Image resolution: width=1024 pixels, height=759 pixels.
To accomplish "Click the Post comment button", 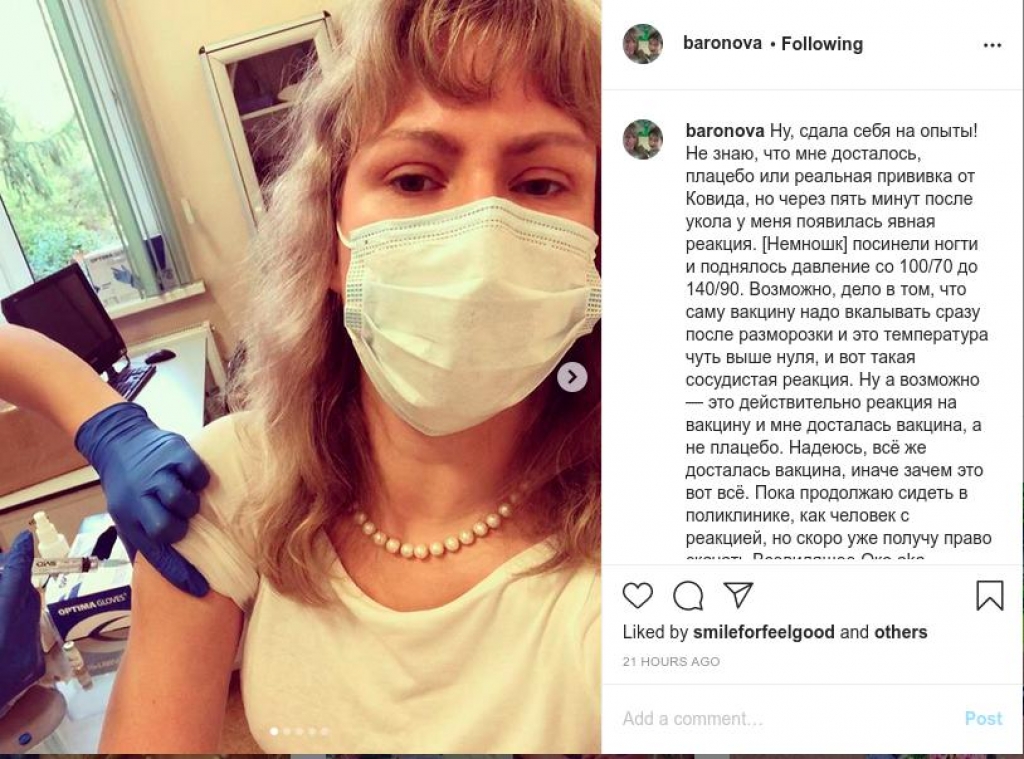I will 984,719.
